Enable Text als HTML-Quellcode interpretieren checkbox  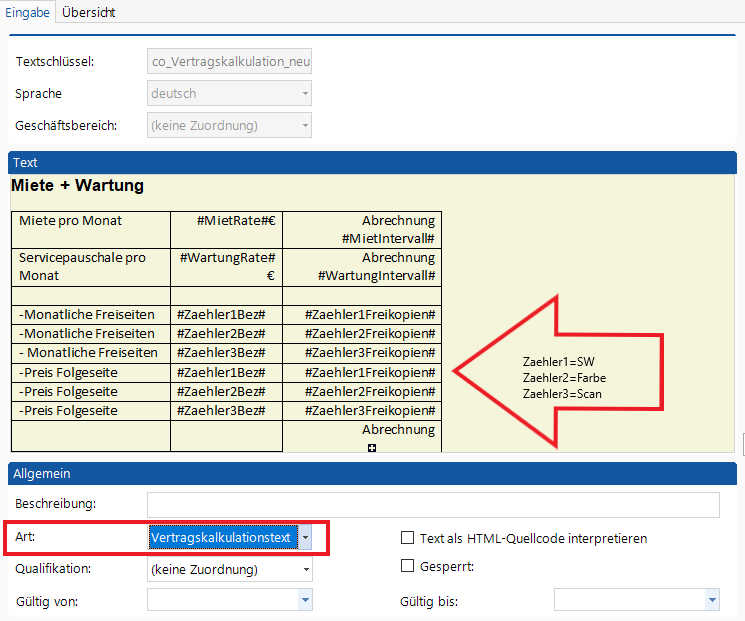[x=407, y=538]
